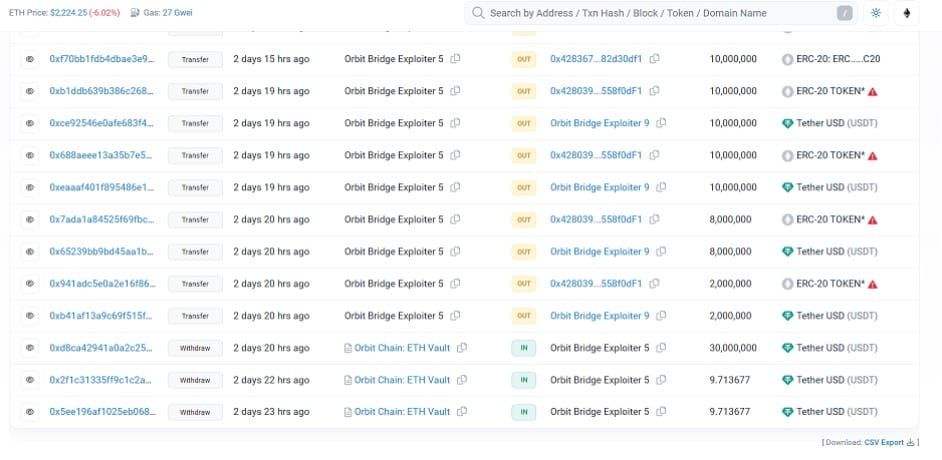942x460 pixels.
Task: Copy recipient 0x428039 in 0xb1ddb639 row
Action: (x=654, y=91)
